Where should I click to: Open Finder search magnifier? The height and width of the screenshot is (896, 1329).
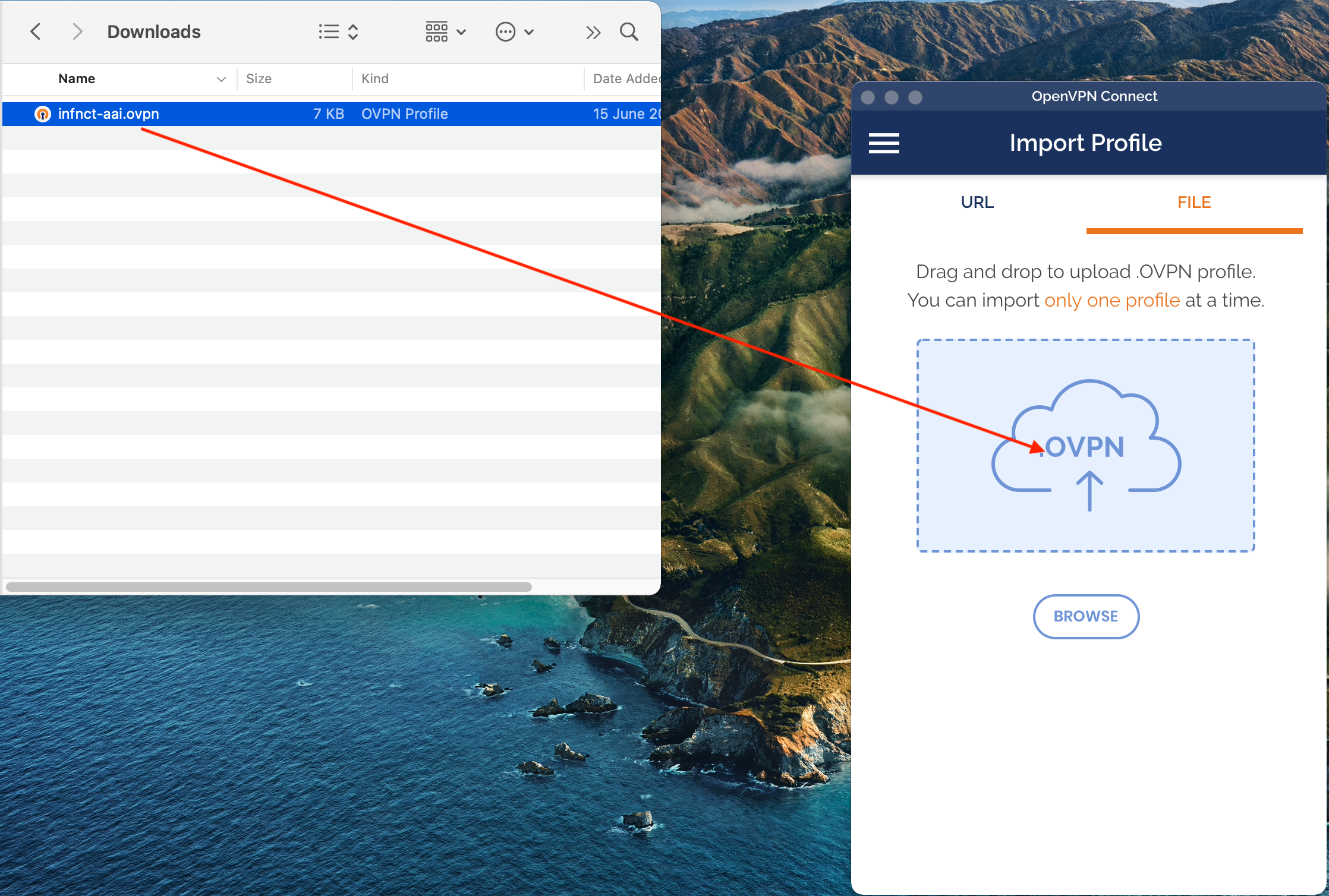pos(629,31)
